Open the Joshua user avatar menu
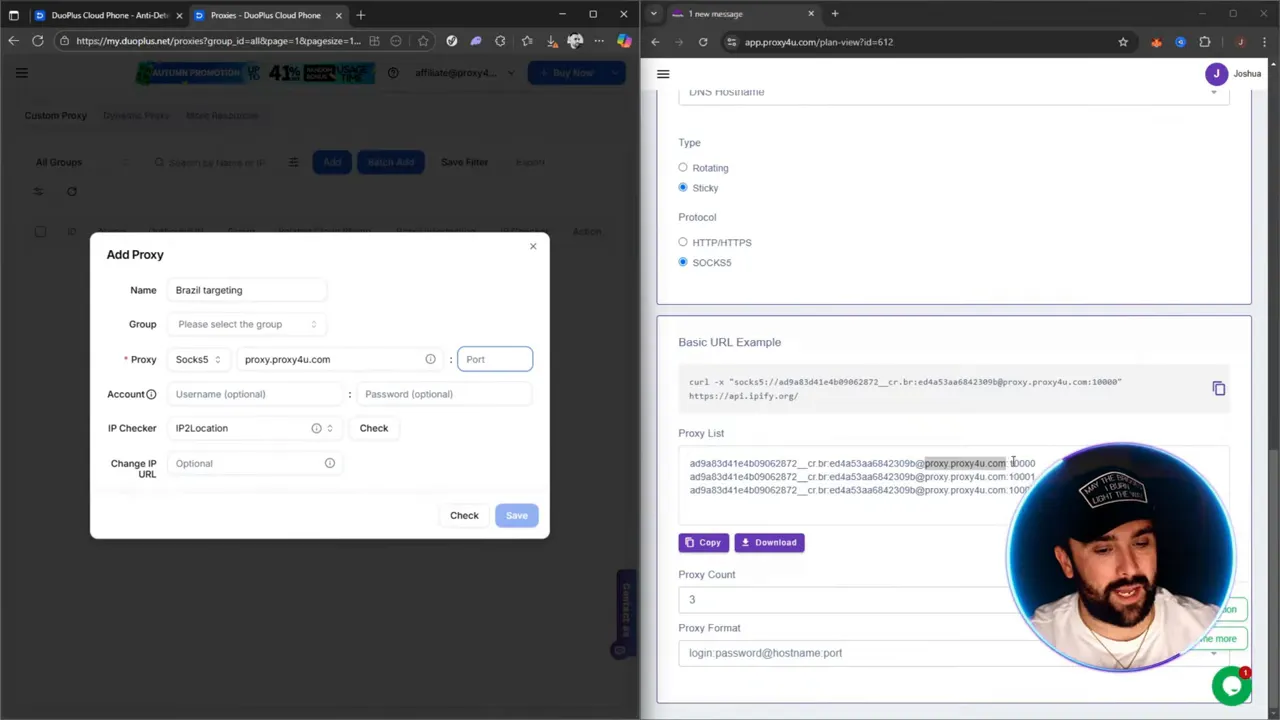Image resolution: width=1280 pixels, height=720 pixels. coord(1216,74)
